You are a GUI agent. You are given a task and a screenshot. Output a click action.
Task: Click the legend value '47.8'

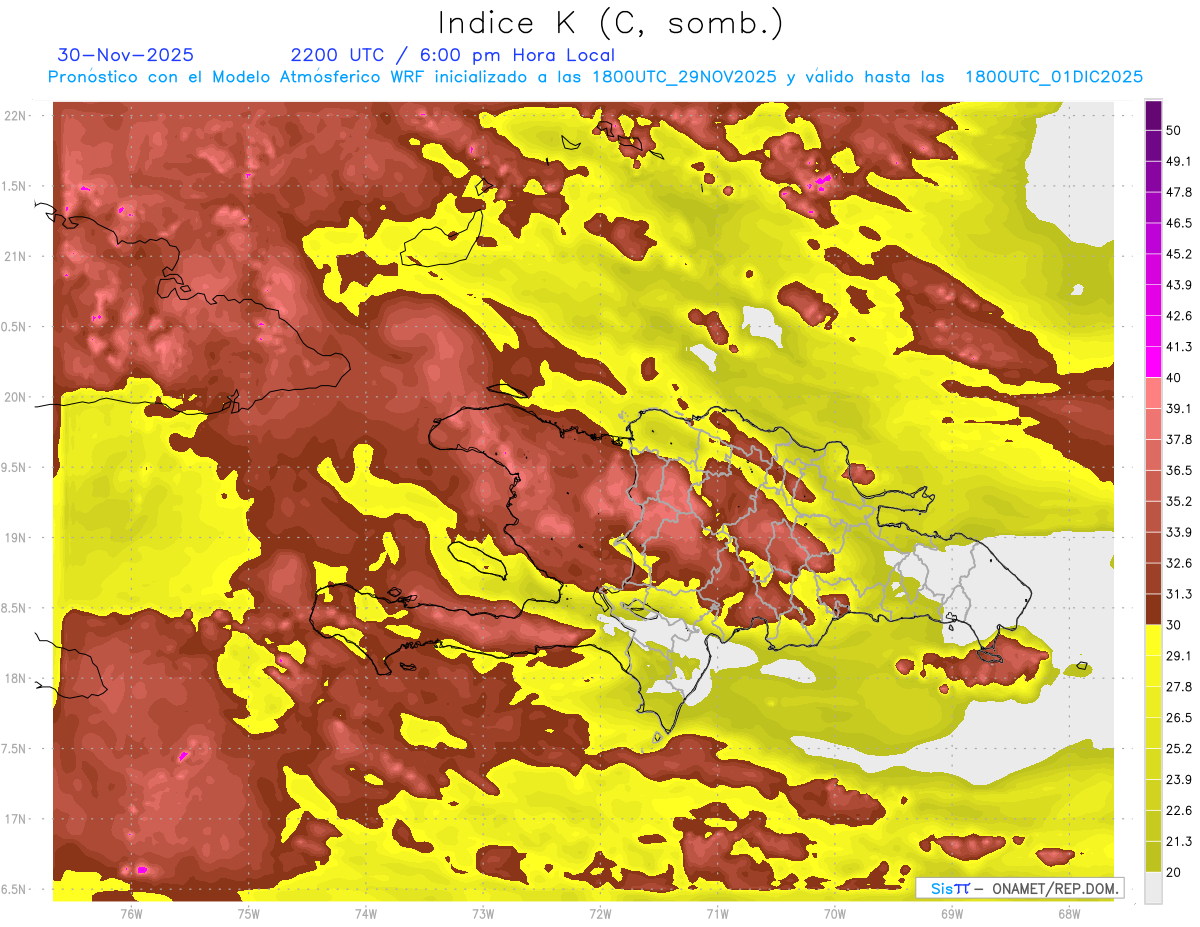click(x=1179, y=192)
